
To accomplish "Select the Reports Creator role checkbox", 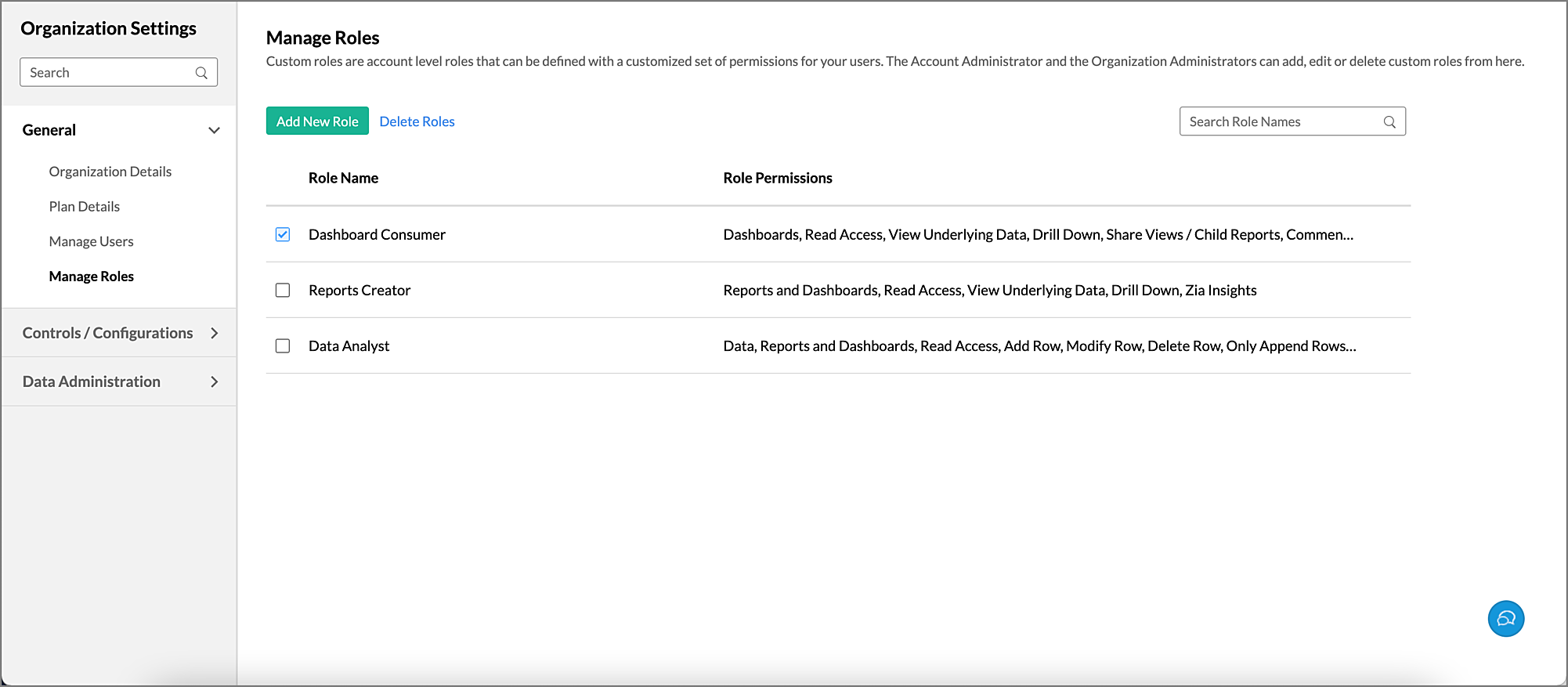I will click(283, 290).
